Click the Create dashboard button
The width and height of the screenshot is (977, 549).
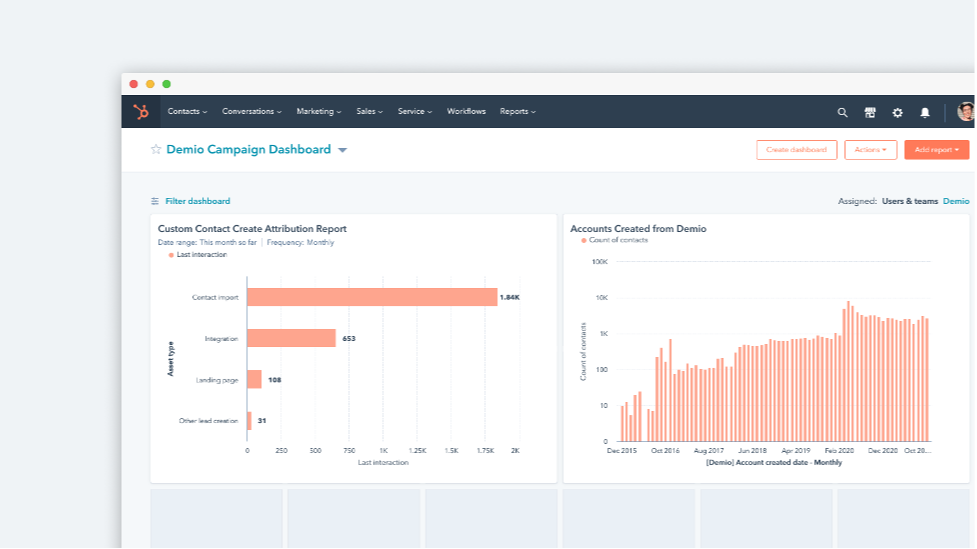[796, 150]
